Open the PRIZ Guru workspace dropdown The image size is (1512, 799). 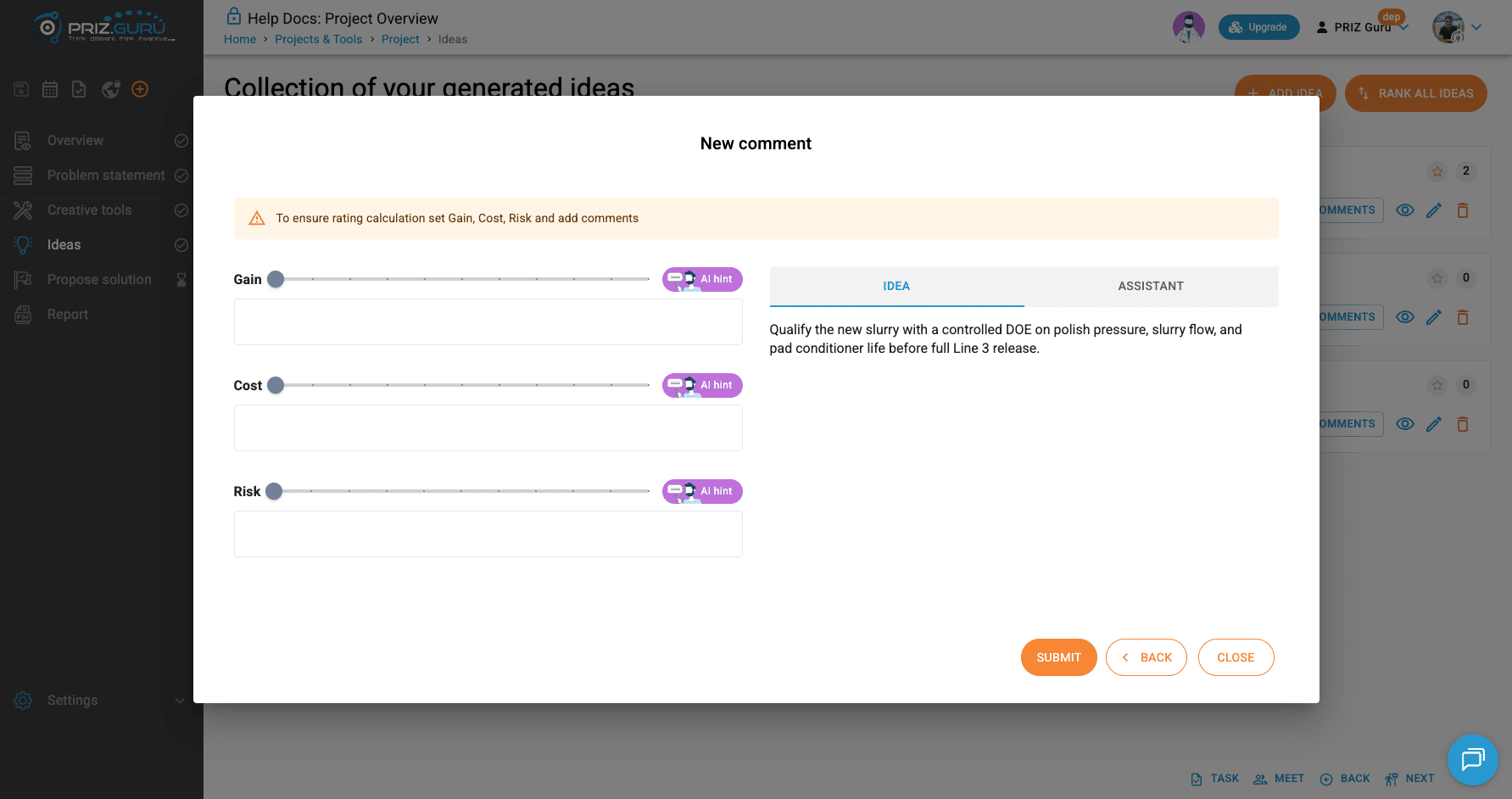pos(1362,27)
